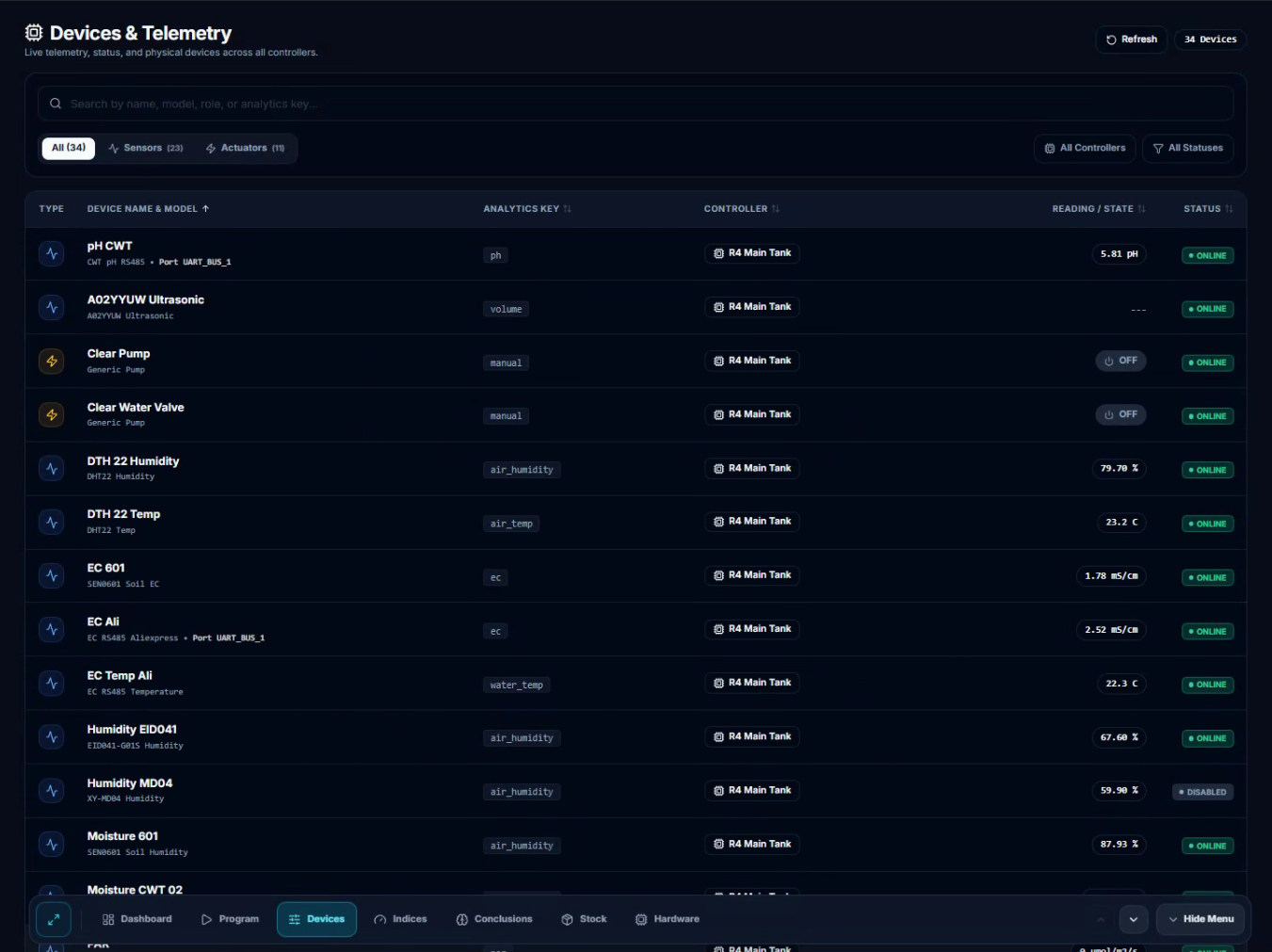The image size is (1272, 952).
Task: Click the down chevron button beside Hide Menu
Action: click(1133, 919)
